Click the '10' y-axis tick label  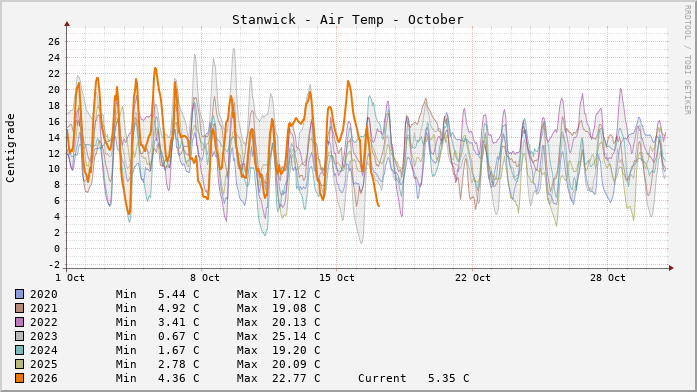pos(54,169)
